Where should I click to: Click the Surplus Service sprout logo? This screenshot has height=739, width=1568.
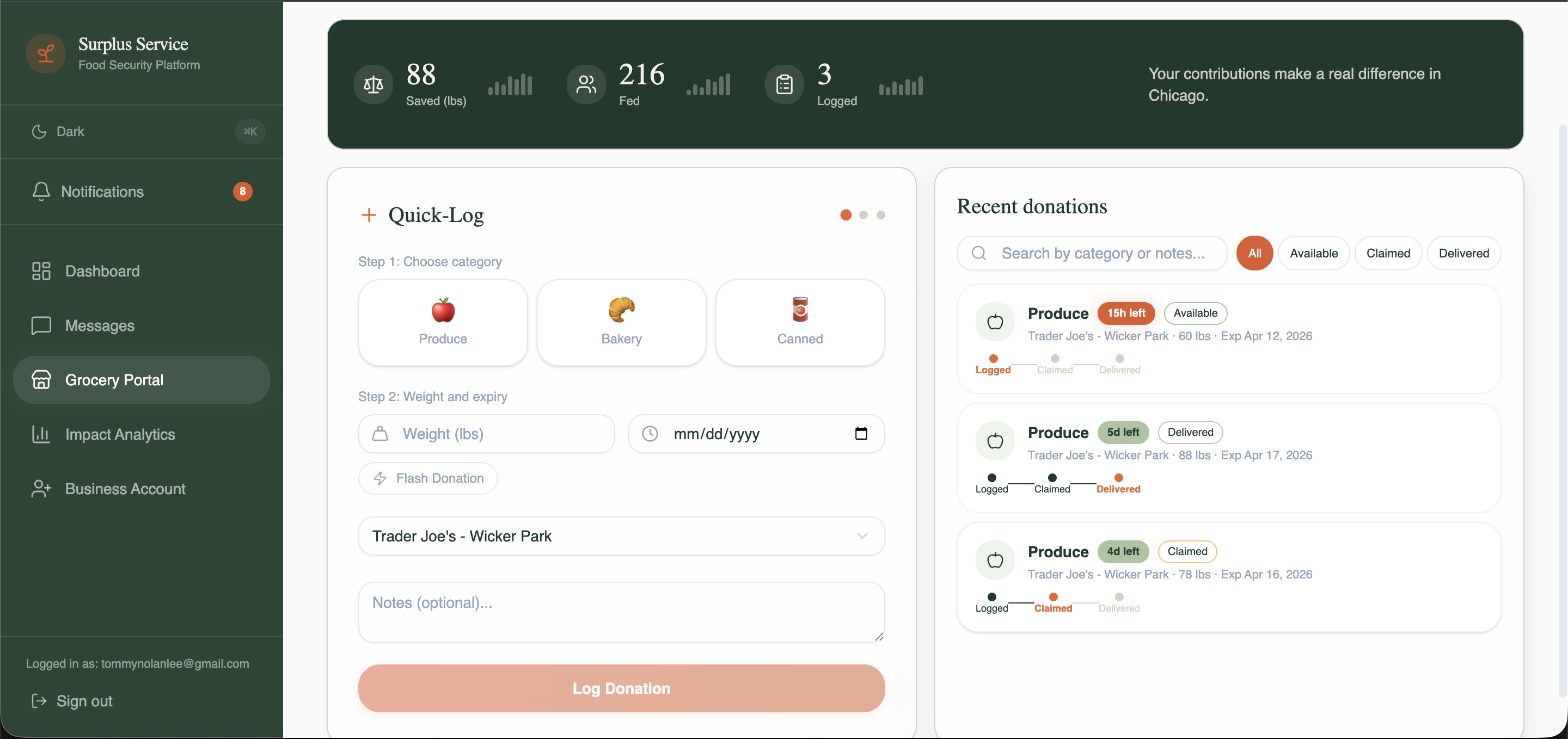coord(46,53)
